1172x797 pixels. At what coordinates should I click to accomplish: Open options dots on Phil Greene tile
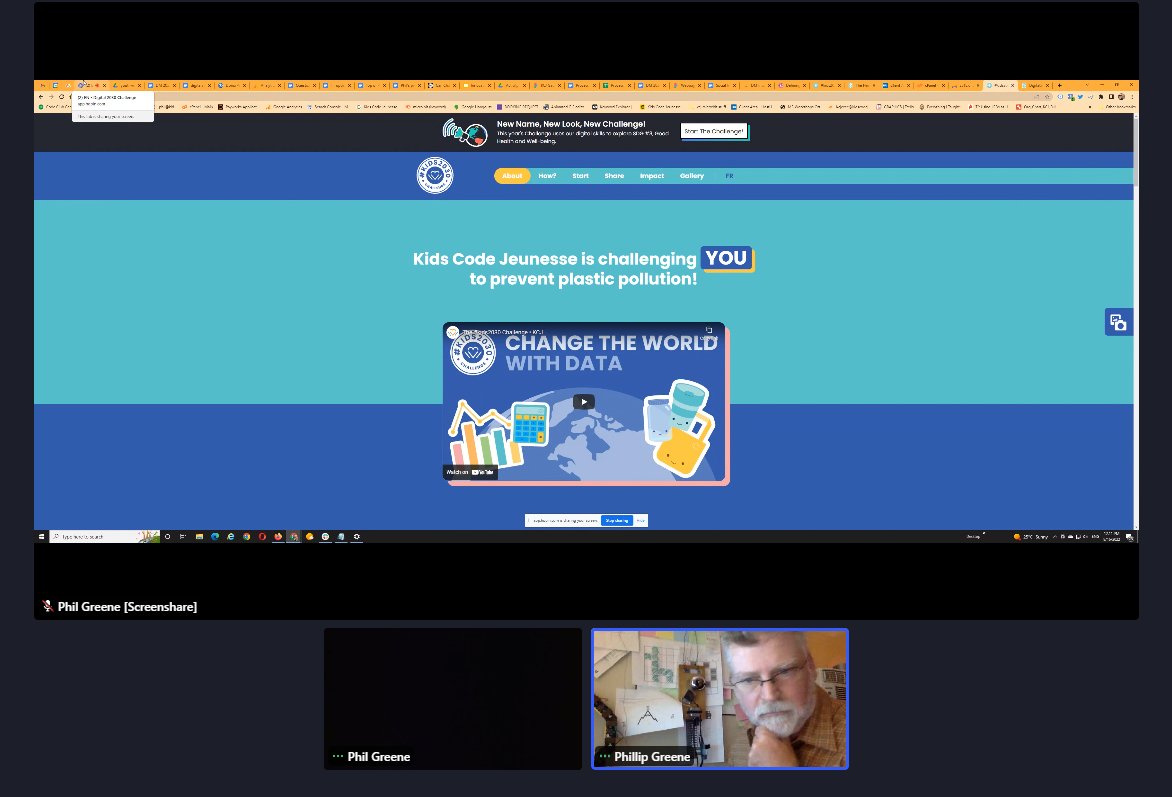(x=338, y=757)
